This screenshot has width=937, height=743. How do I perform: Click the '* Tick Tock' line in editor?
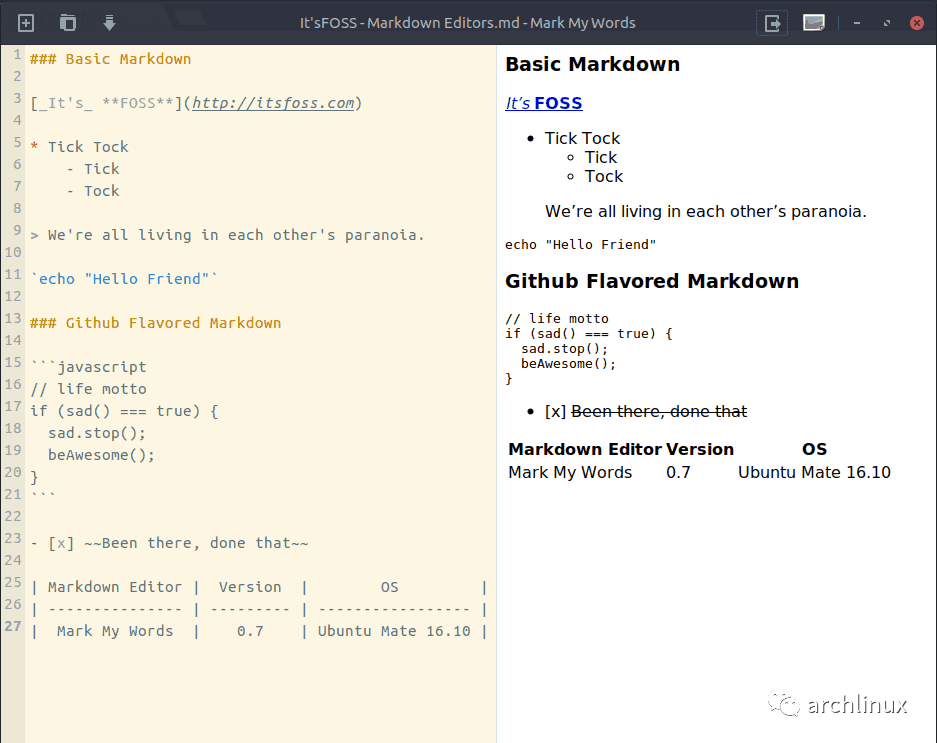coord(79,147)
